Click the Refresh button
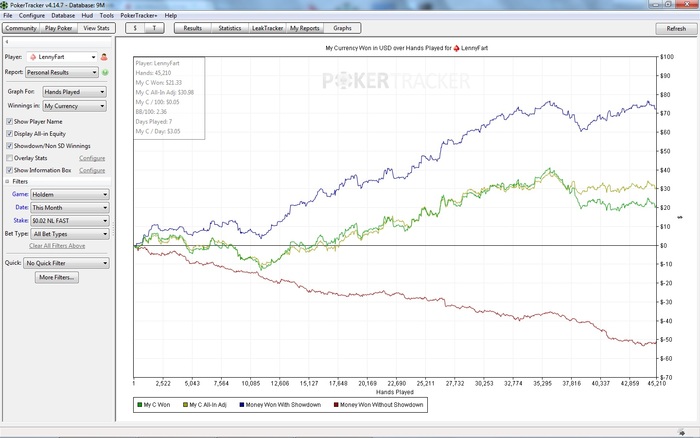 coord(676,29)
